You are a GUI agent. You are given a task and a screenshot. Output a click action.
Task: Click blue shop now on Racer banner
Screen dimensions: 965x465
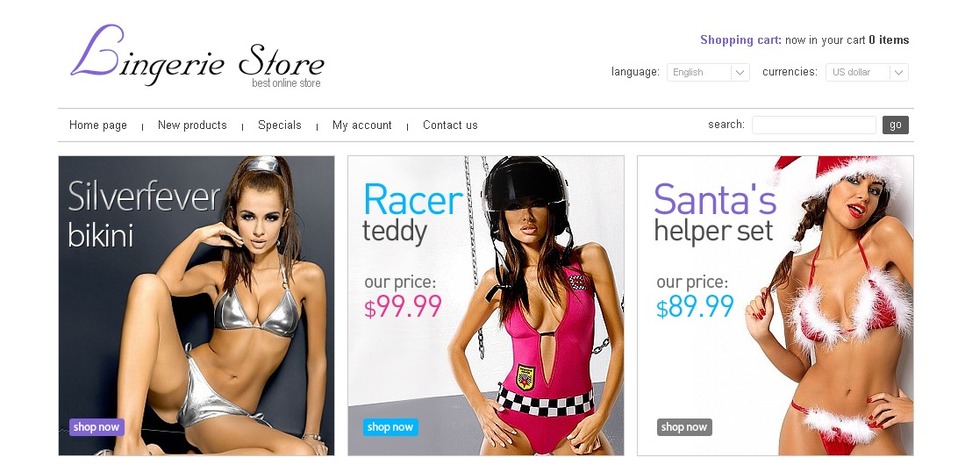point(390,427)
